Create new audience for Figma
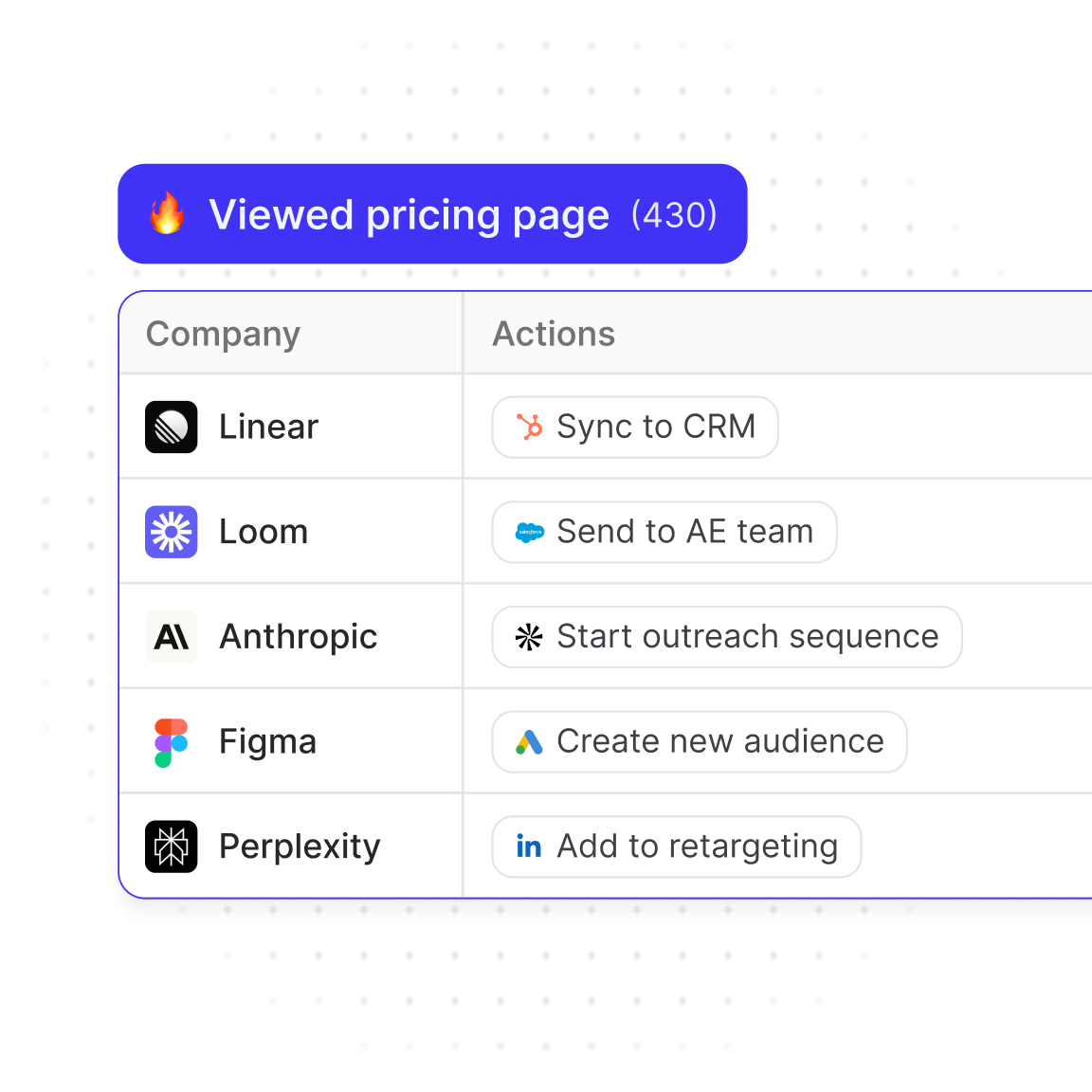Viewport: 1092px width, 1092px height. click(700, 741)
